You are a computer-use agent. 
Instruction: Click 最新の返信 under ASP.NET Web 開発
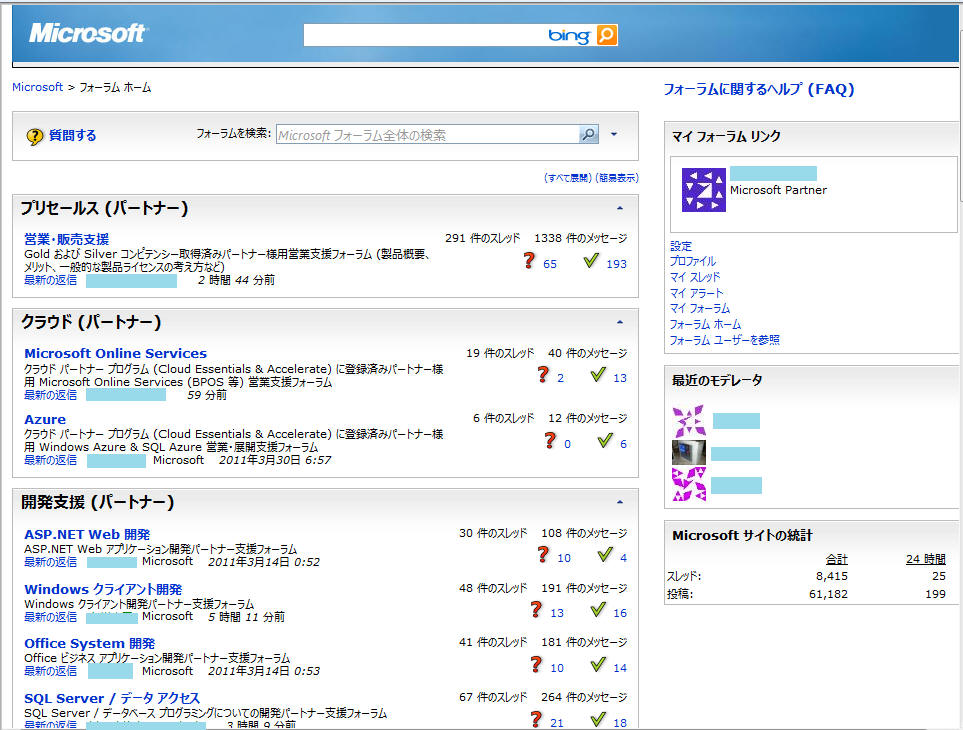(50, 562)
